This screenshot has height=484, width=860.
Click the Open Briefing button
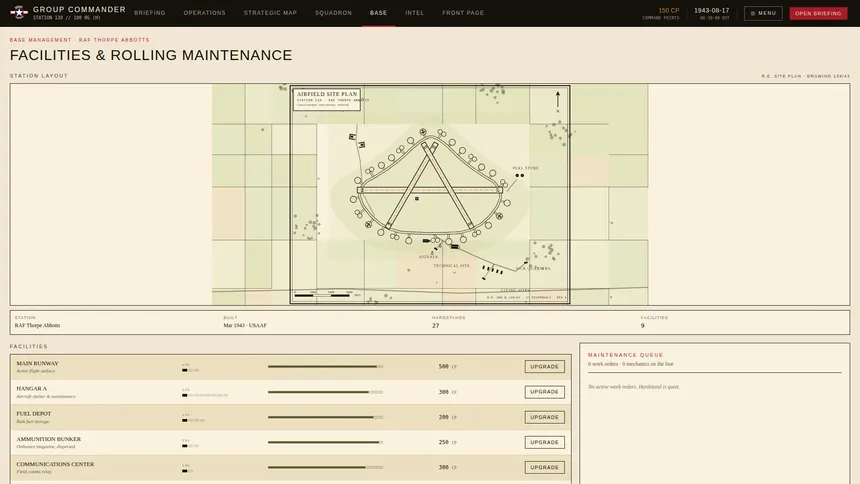818,13
